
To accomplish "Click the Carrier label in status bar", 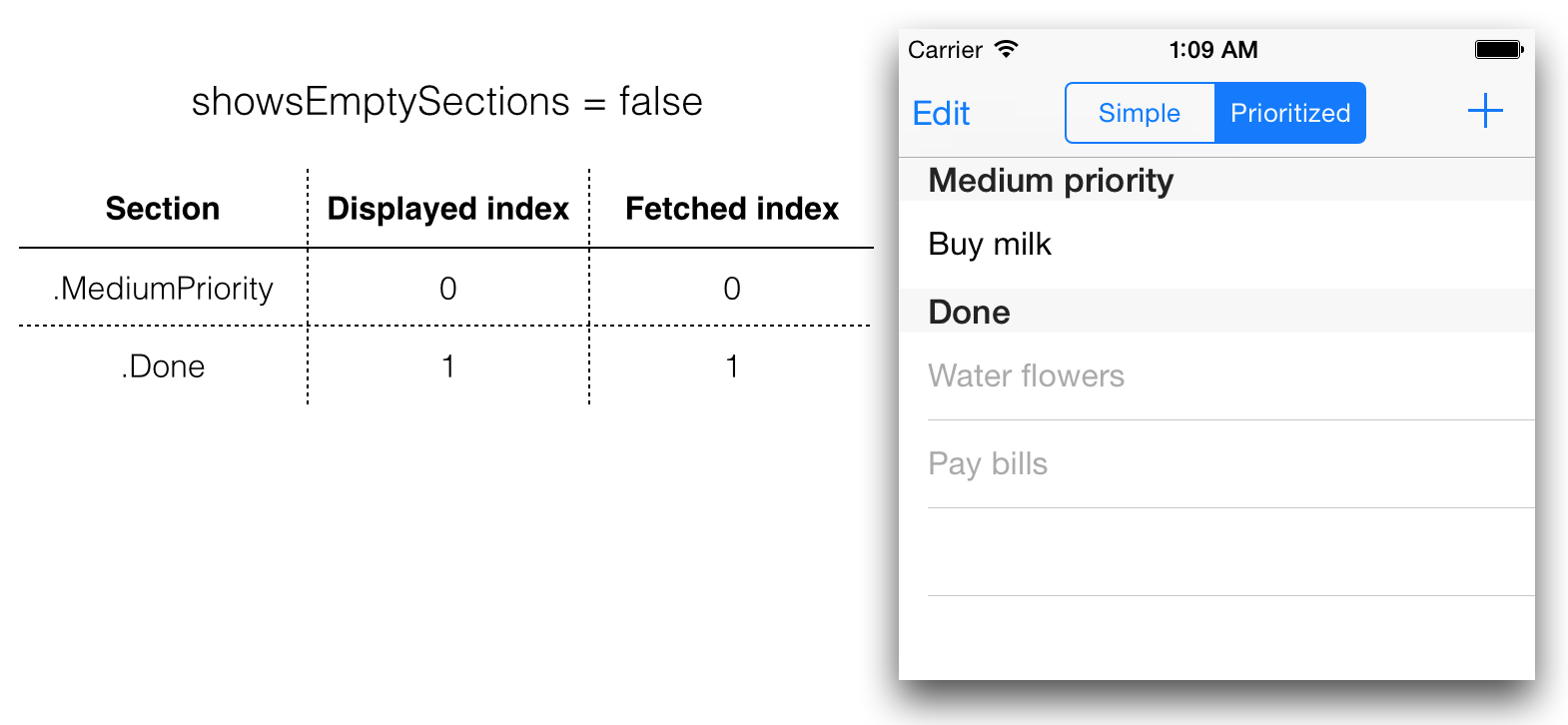I will [x=945, y=50].
